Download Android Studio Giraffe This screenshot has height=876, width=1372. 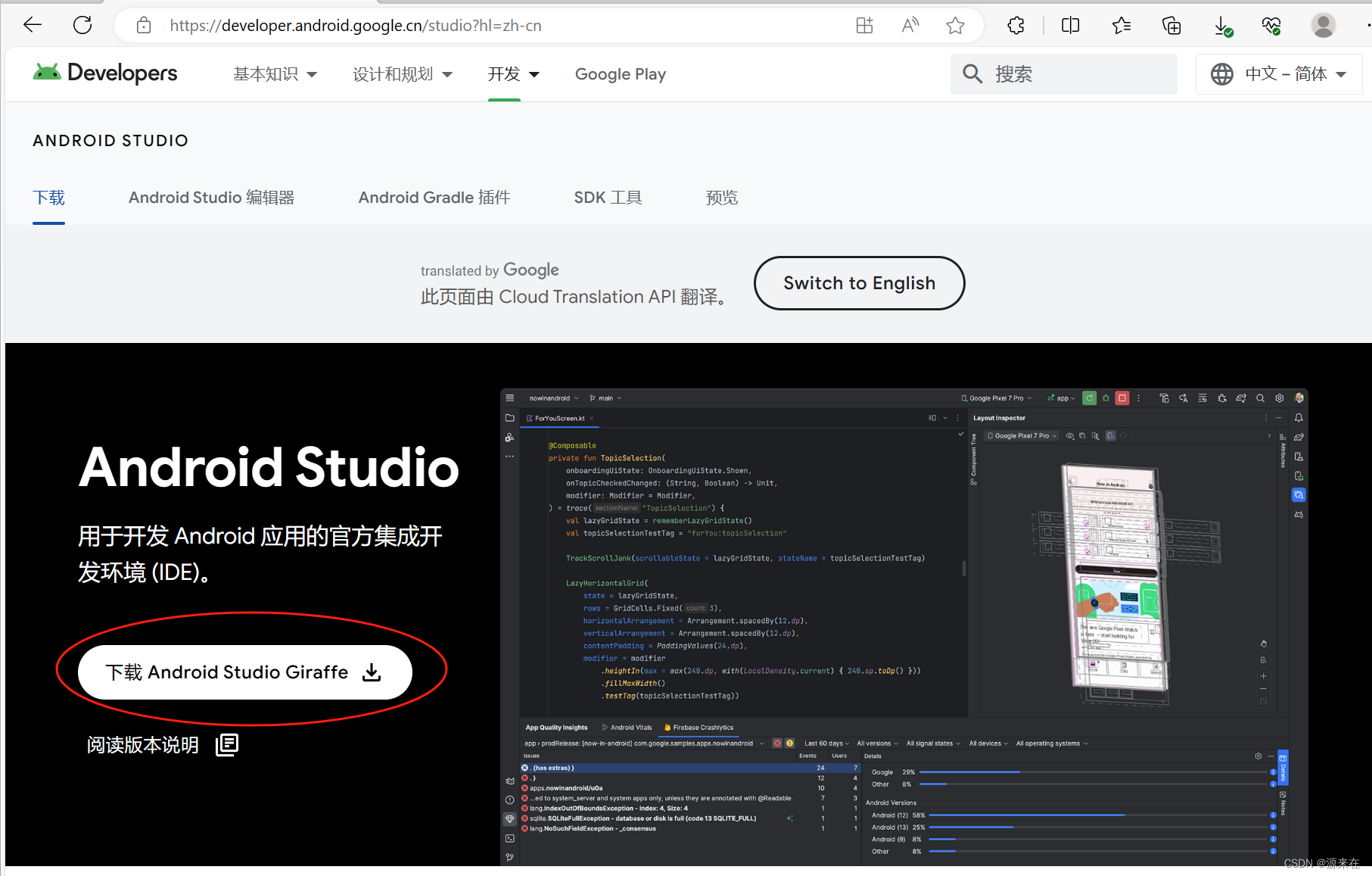pyautogui.click(x=244, y=672)
